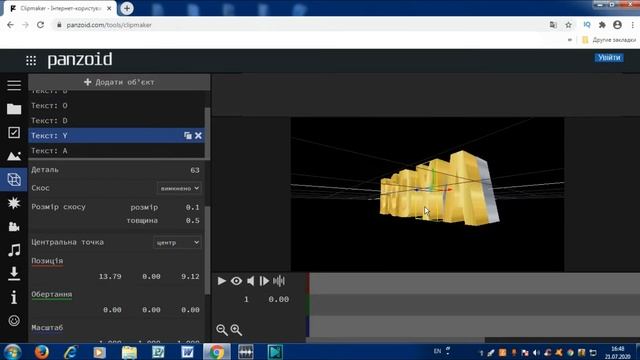Open the scene background mountain icon

click(14, 156)
